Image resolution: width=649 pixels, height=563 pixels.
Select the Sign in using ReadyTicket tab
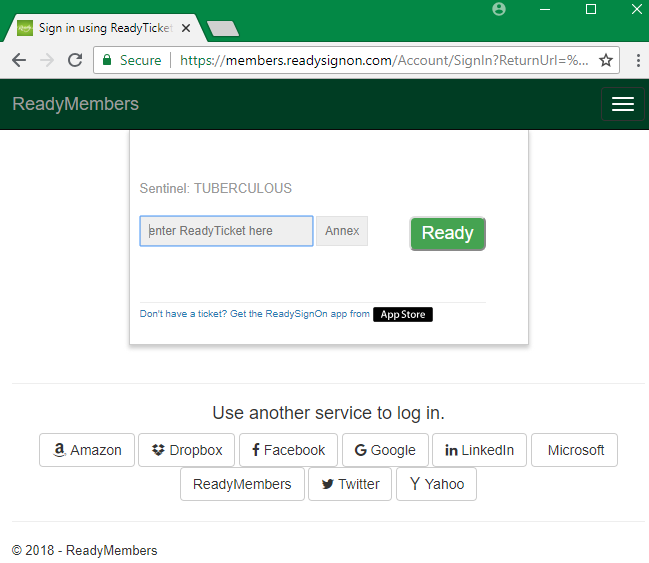coord(103,28)
